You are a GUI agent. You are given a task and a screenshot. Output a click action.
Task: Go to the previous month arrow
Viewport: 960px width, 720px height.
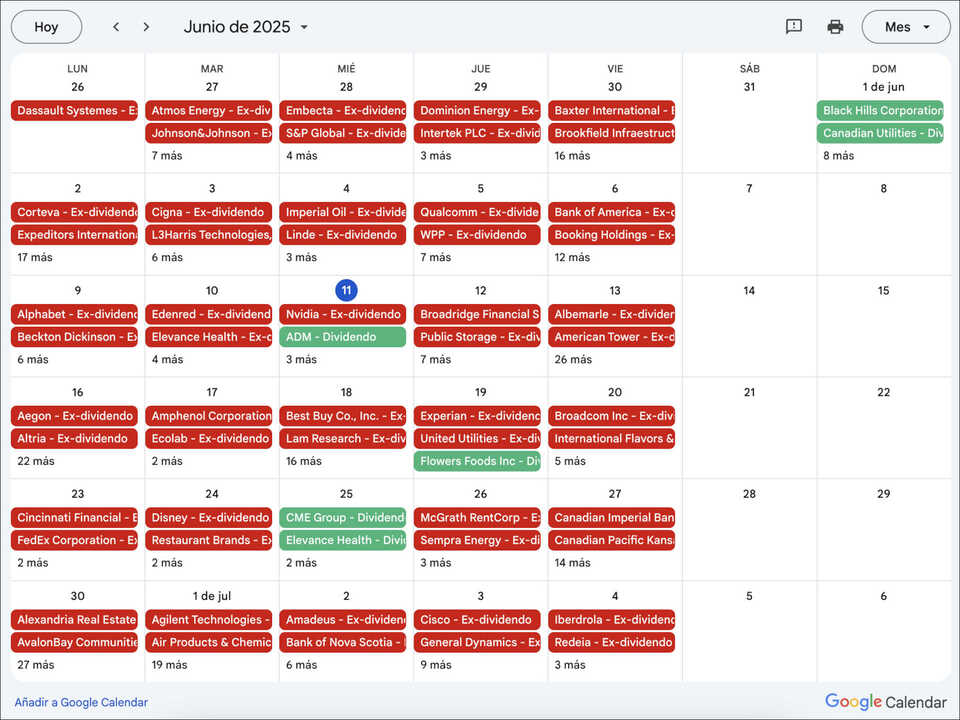pyautogui.click(x=116, y=27)
